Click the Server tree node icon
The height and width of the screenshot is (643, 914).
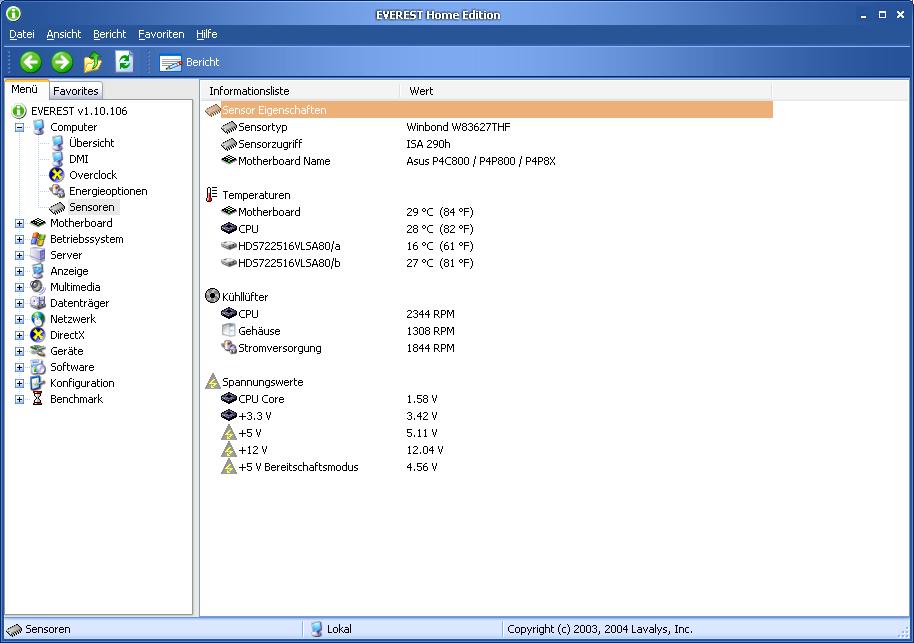point(38,255)
